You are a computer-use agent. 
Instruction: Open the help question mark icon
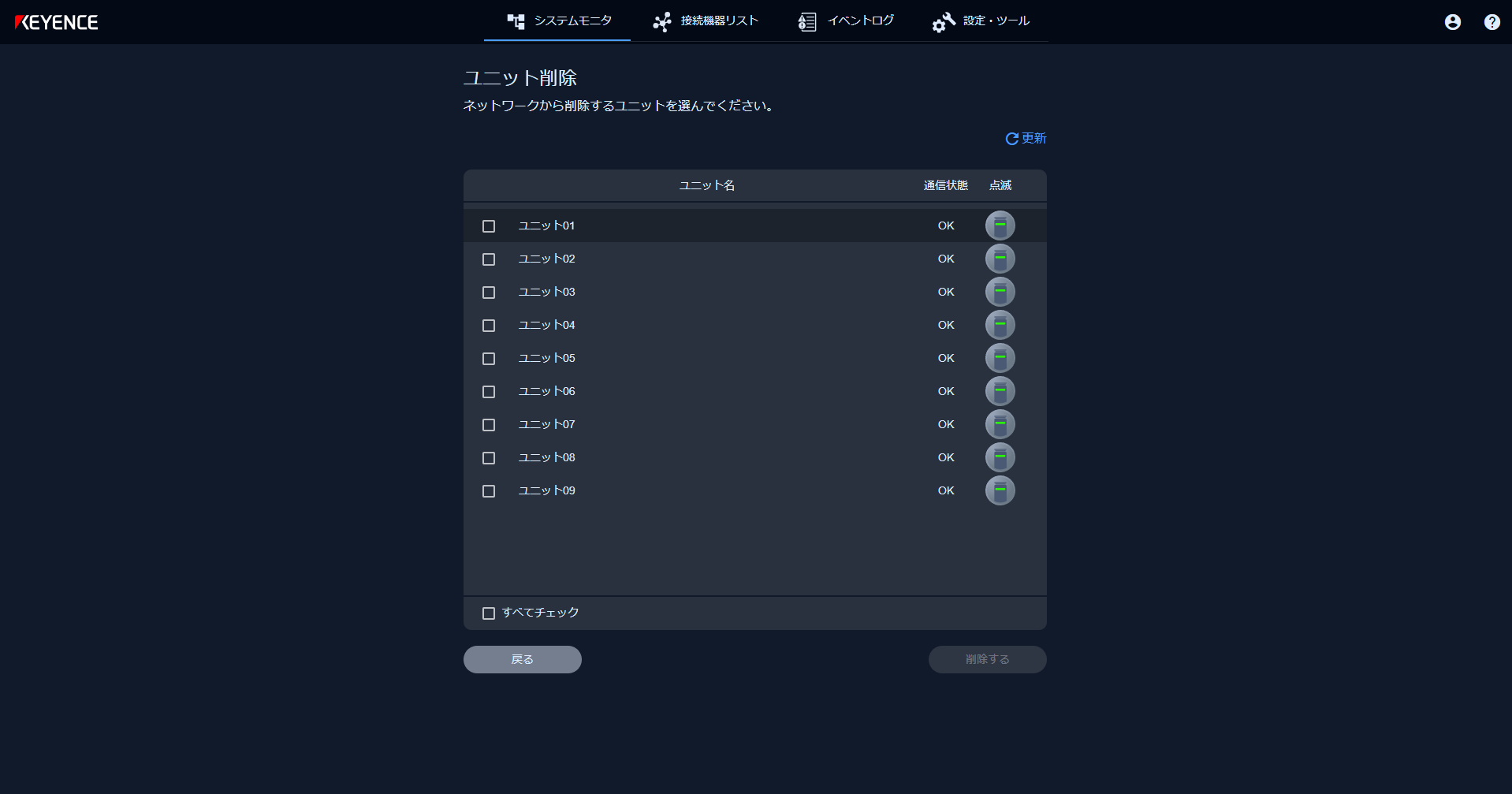(1492, 22)
